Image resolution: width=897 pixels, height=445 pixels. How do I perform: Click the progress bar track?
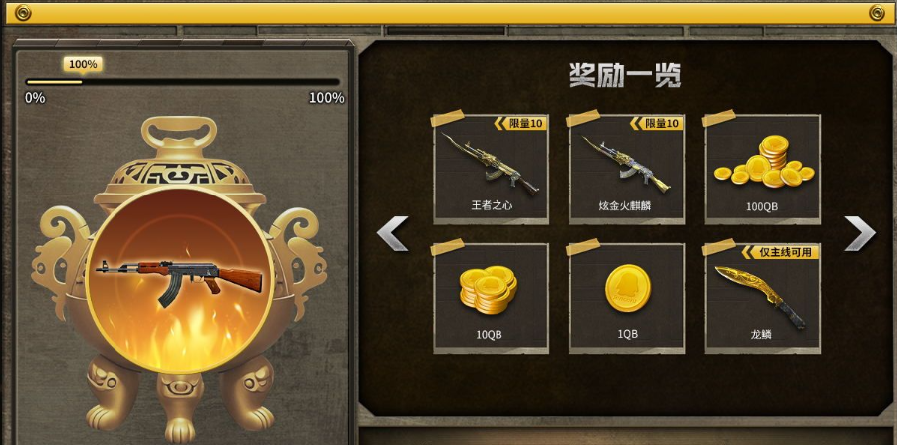click(182, 82)
